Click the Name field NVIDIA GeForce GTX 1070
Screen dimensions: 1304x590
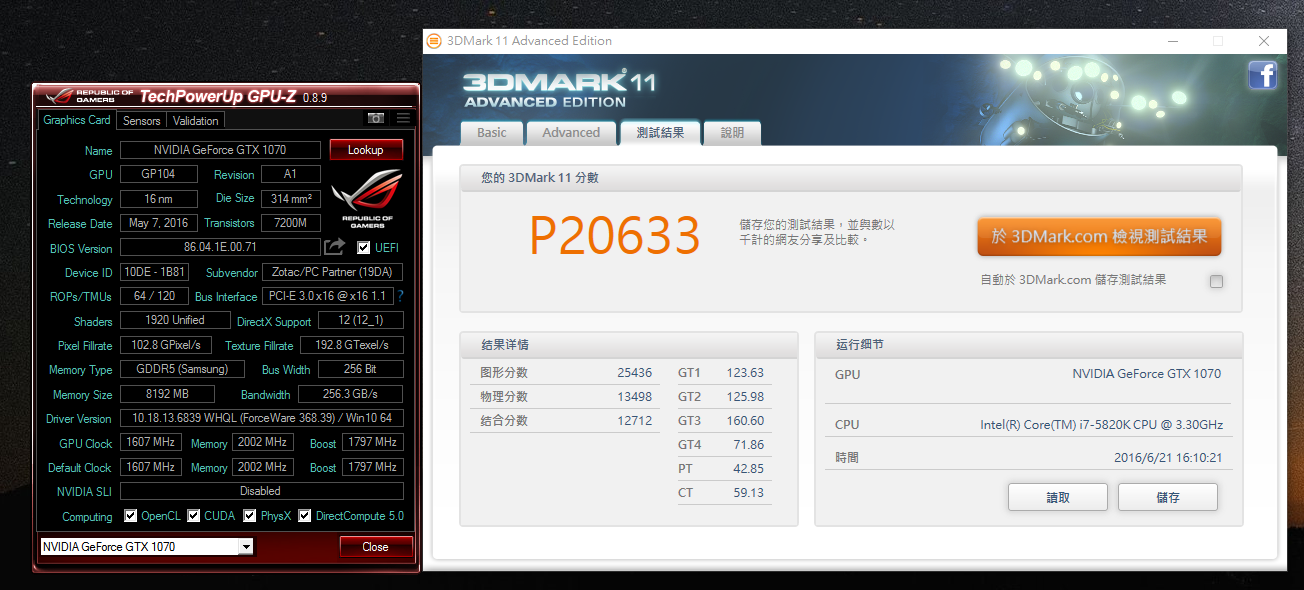click(220, 150)
